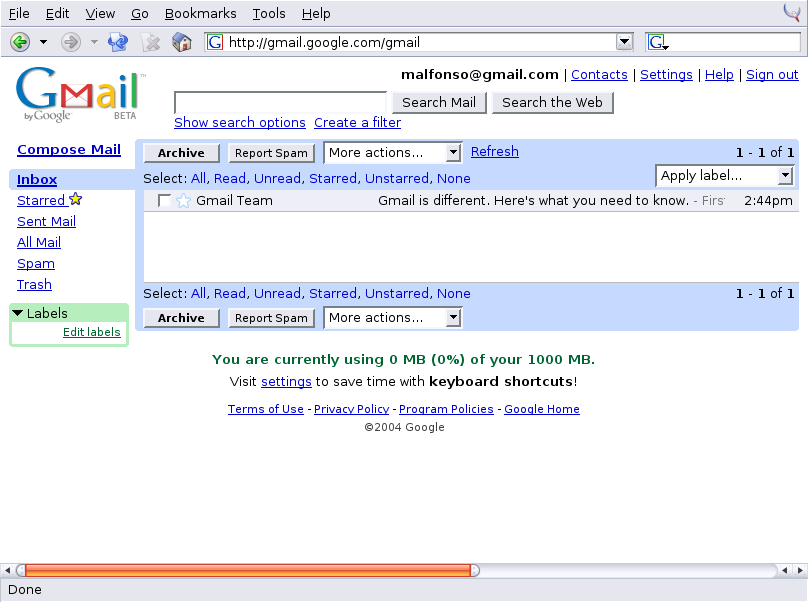Screen dimensions: 808x602
Task: Open the Compose Mail link
Action: 69,149
